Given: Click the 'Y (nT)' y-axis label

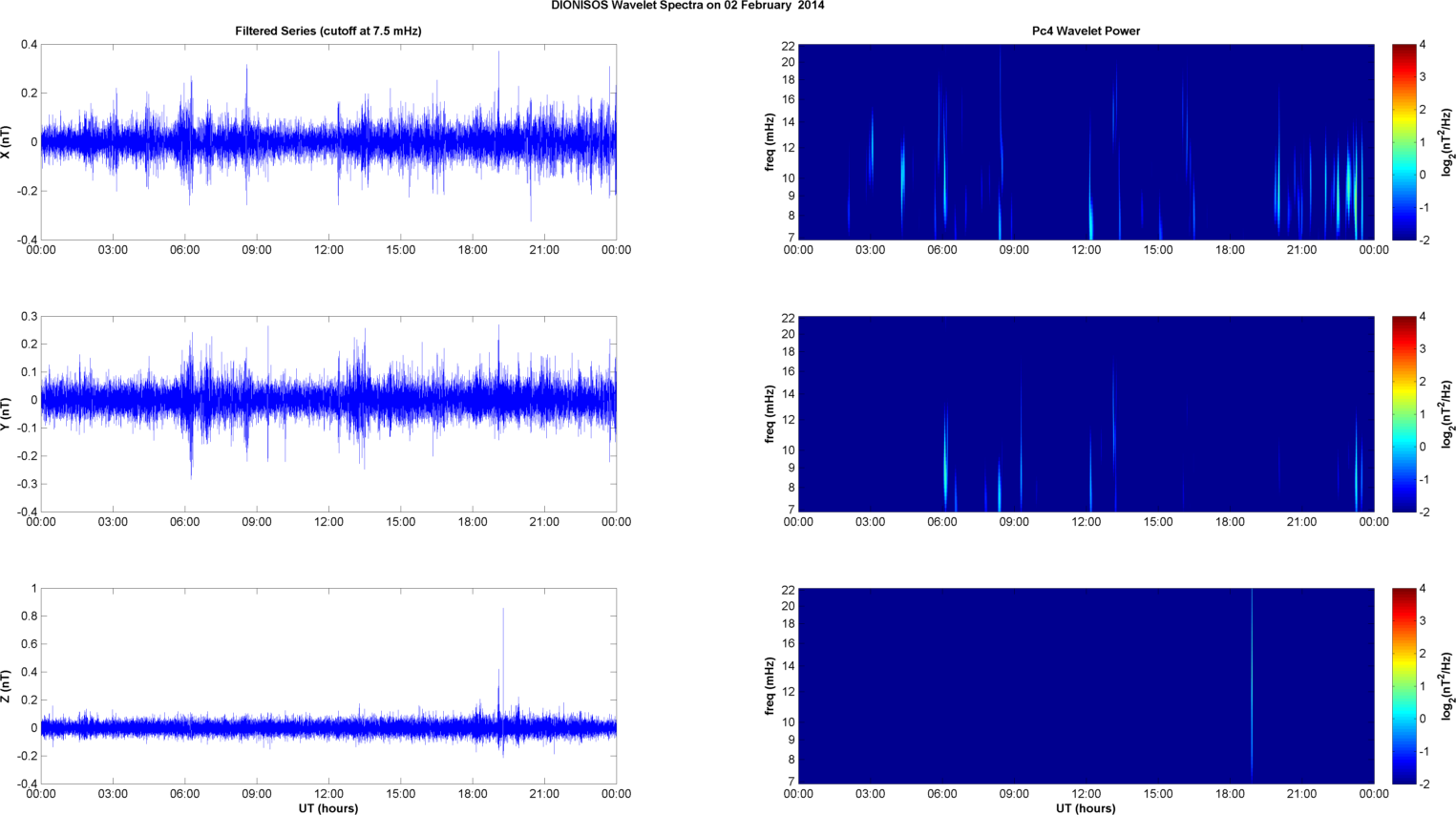Looking at the screenshot, I should pos(7,414).
